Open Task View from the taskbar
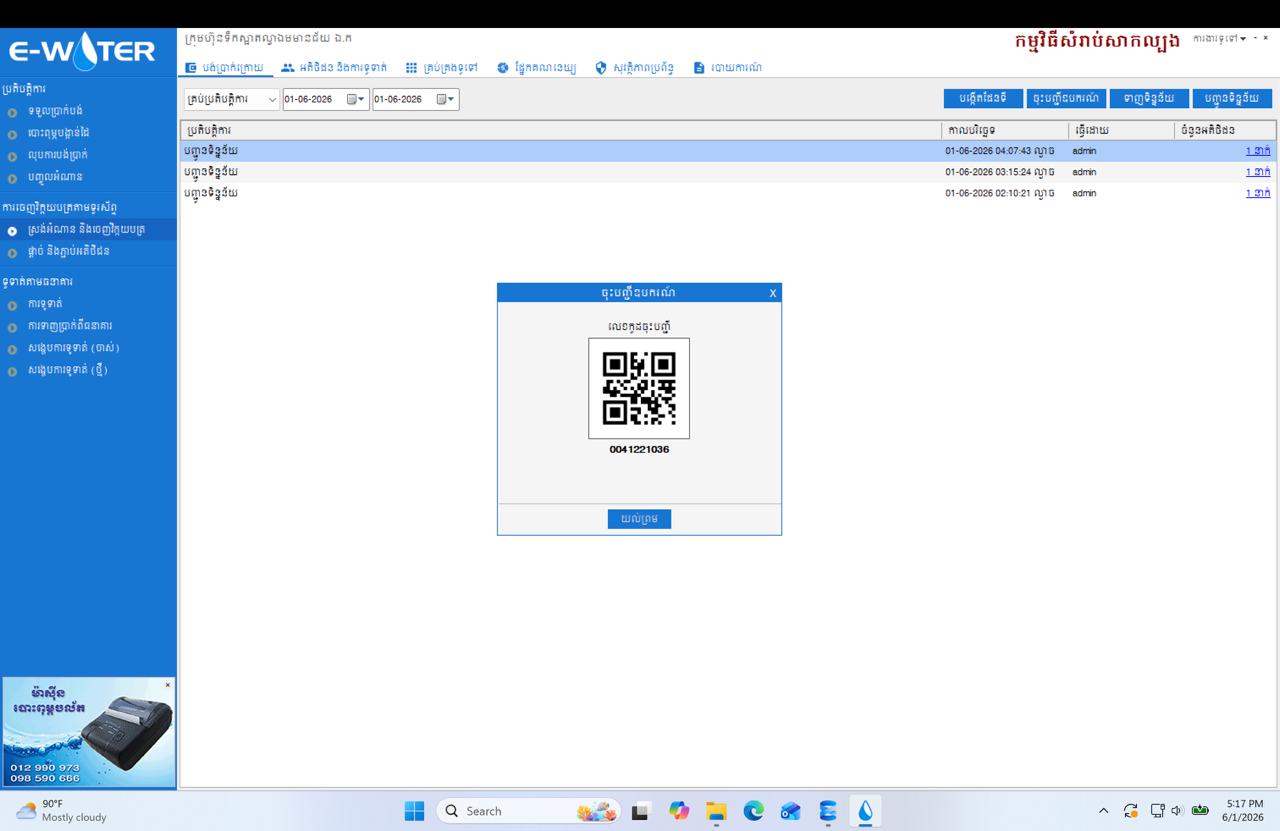The width and height of the screenshot is (1280, 831). click(x=640, y=811)
